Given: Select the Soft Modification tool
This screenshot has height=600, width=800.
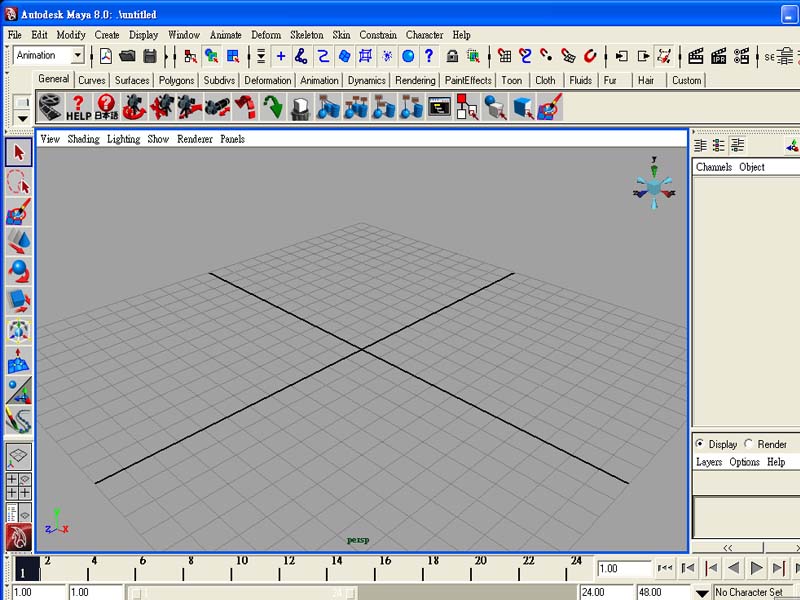Looking at the screenshot, I should pyautogui.click(x=19, y=361).
